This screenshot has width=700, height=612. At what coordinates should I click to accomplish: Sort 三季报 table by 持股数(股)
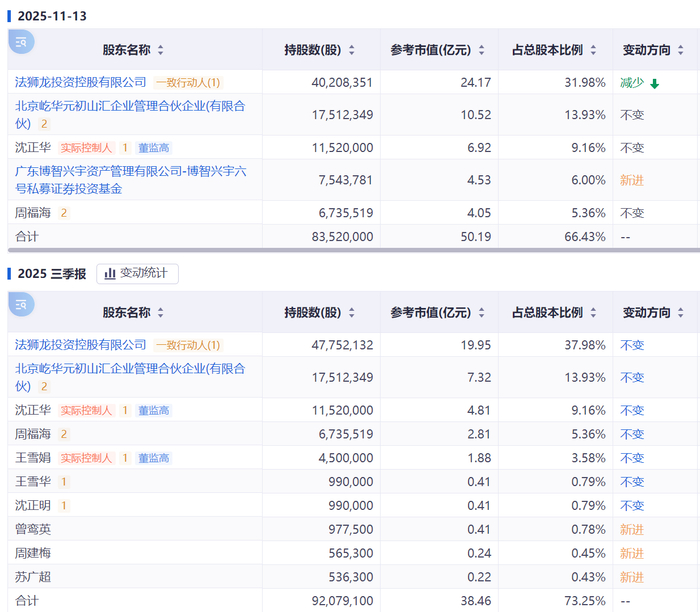[x=356, y=313]
